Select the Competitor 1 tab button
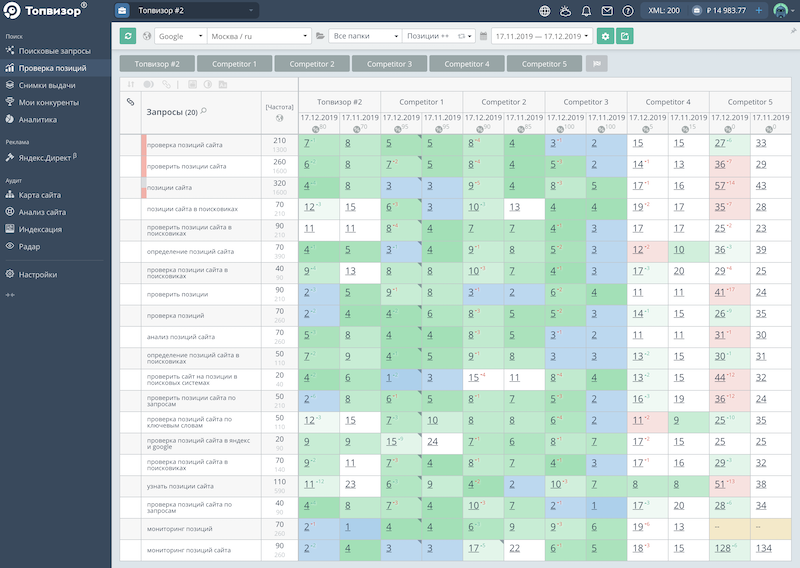Screen dimensions: 800x568 tap(234, 64)
